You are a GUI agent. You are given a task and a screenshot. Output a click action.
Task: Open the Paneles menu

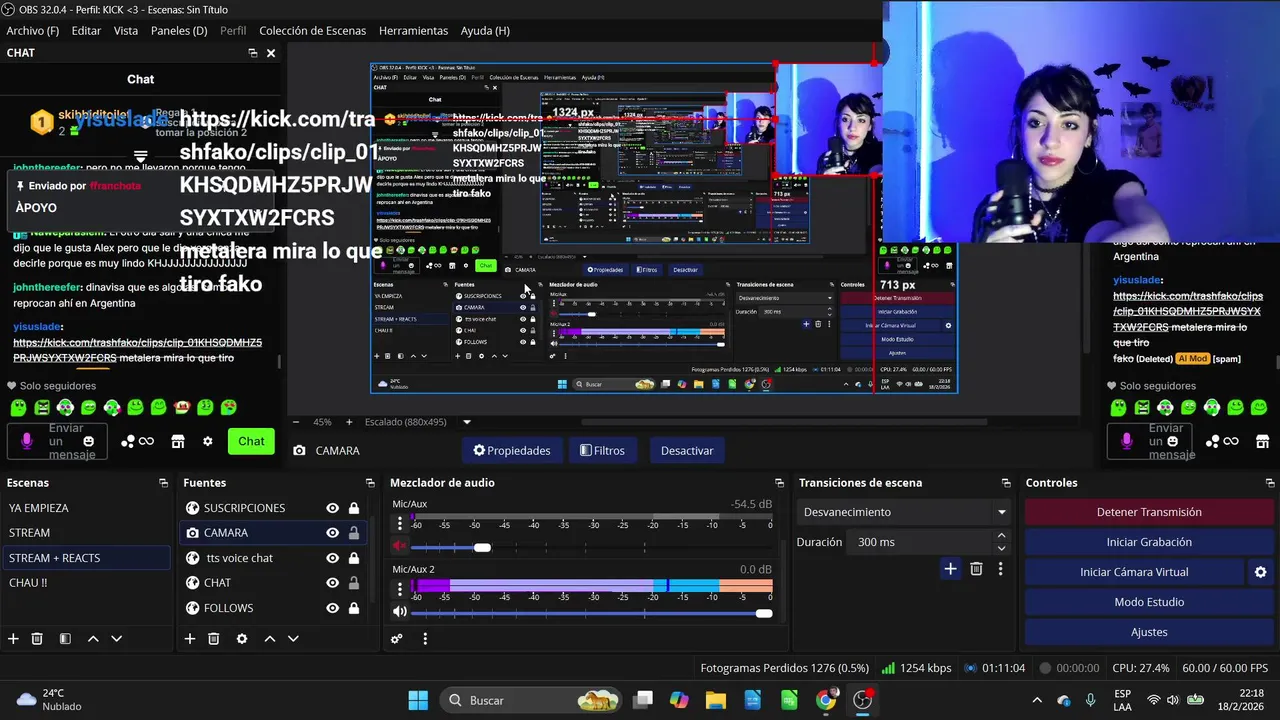click(x=179, y=31)
